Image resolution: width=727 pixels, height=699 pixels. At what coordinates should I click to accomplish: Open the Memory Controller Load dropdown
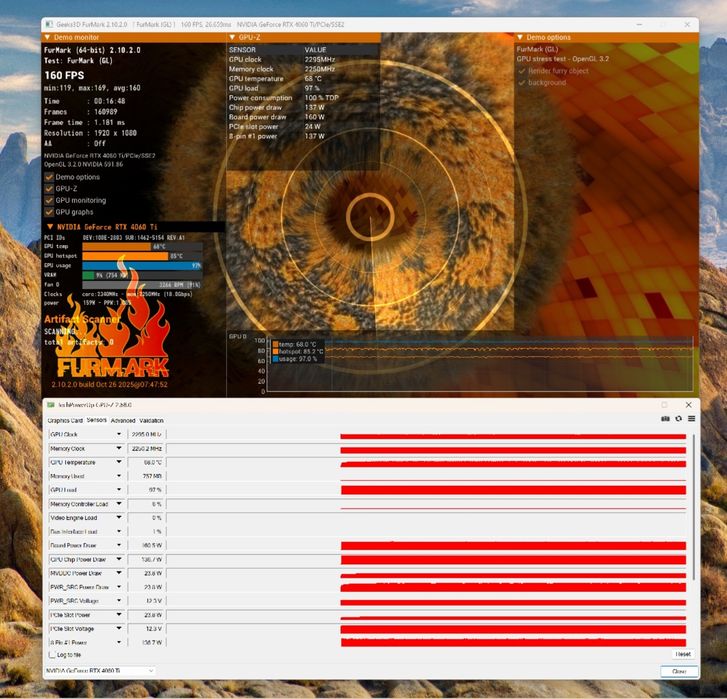(x=119, y=504)
